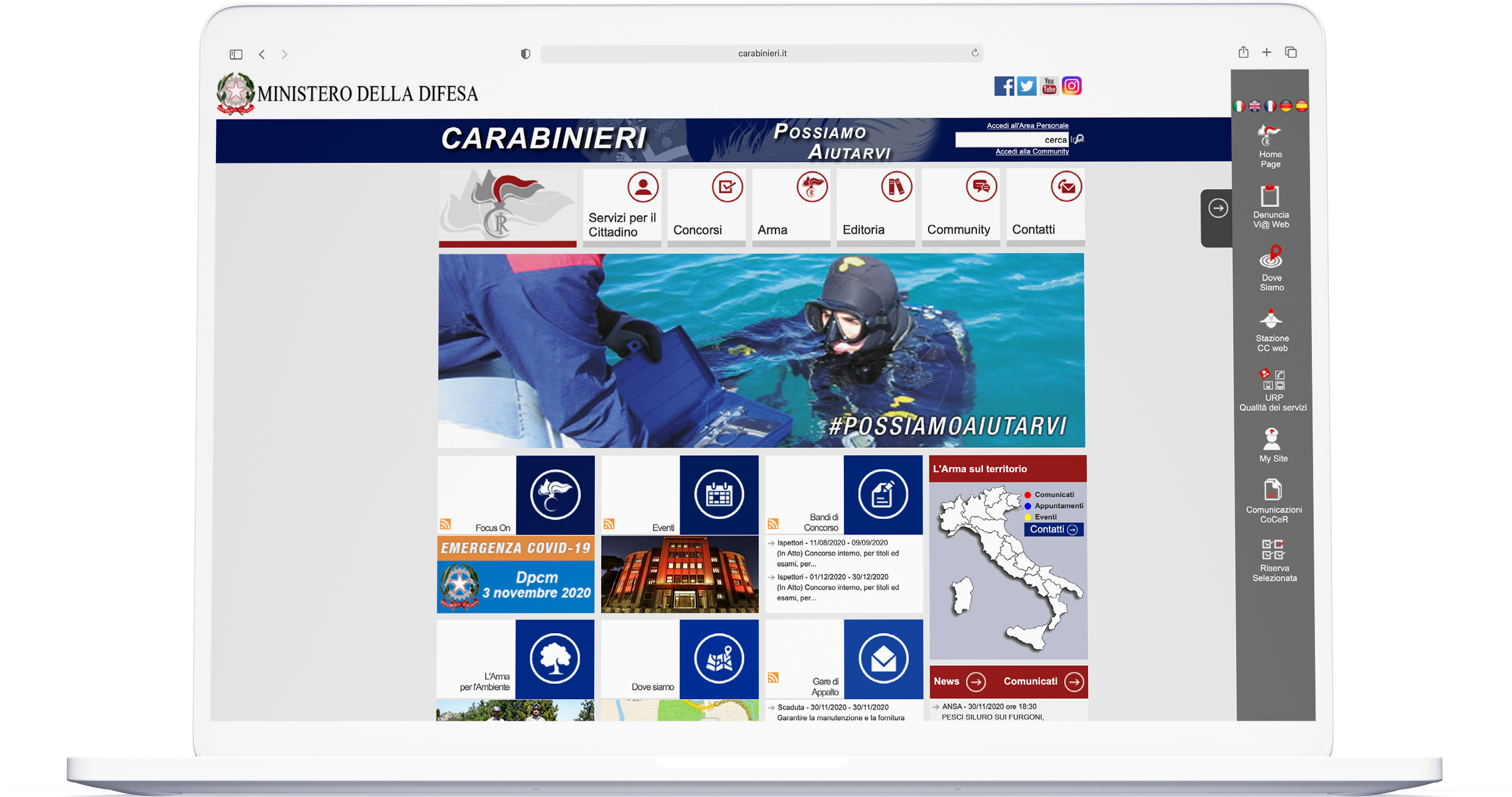Select the German flag language option
The height and width of the screenshot is (797, 1512).
(1286, 106)
